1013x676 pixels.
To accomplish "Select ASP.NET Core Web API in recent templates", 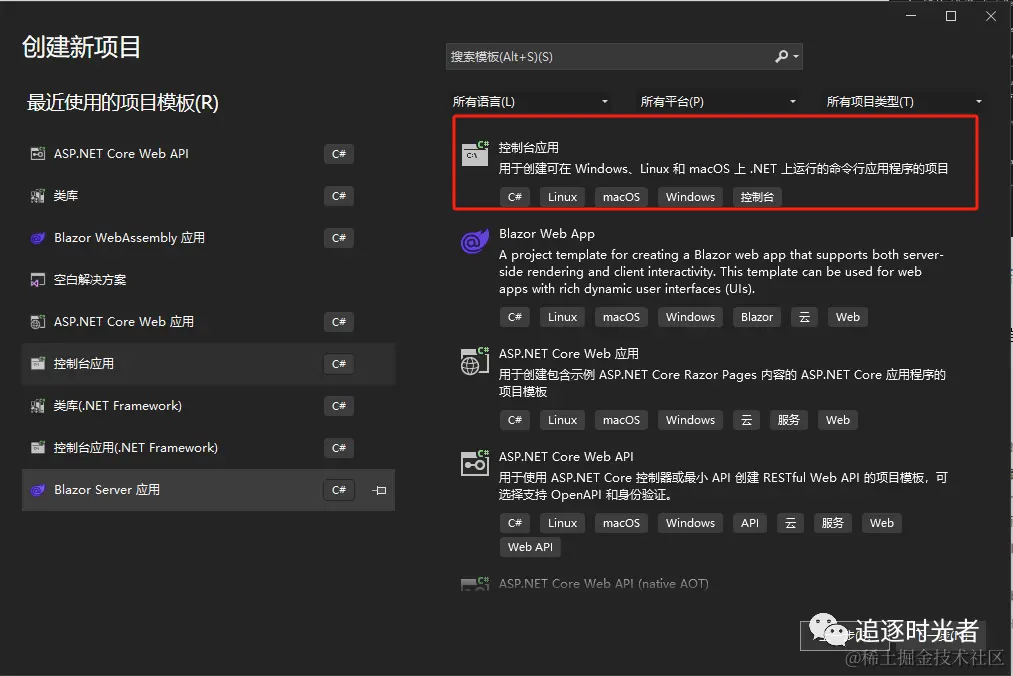I will tap(209, 154).
